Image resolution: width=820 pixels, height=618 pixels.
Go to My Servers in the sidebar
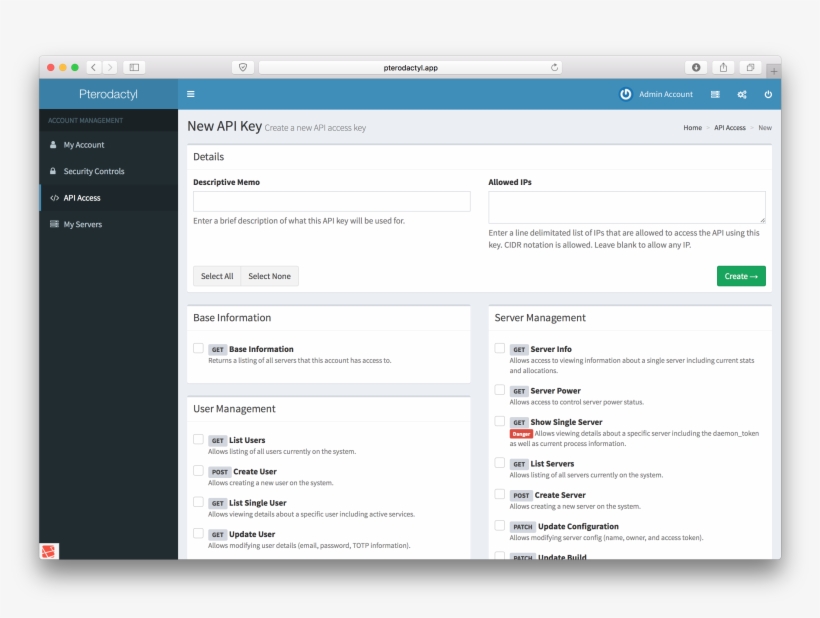click(x=82, y=224)
